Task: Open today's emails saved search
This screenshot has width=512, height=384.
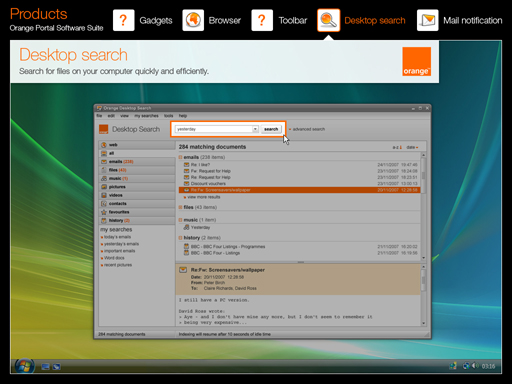Action: tap(117, 237)
